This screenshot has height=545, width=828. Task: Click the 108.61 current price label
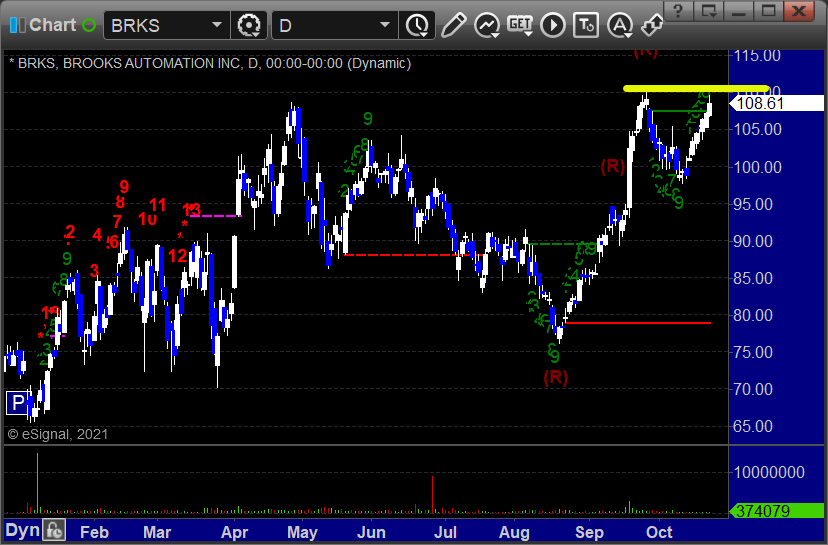pyautogui.click(x=776, y=104)
